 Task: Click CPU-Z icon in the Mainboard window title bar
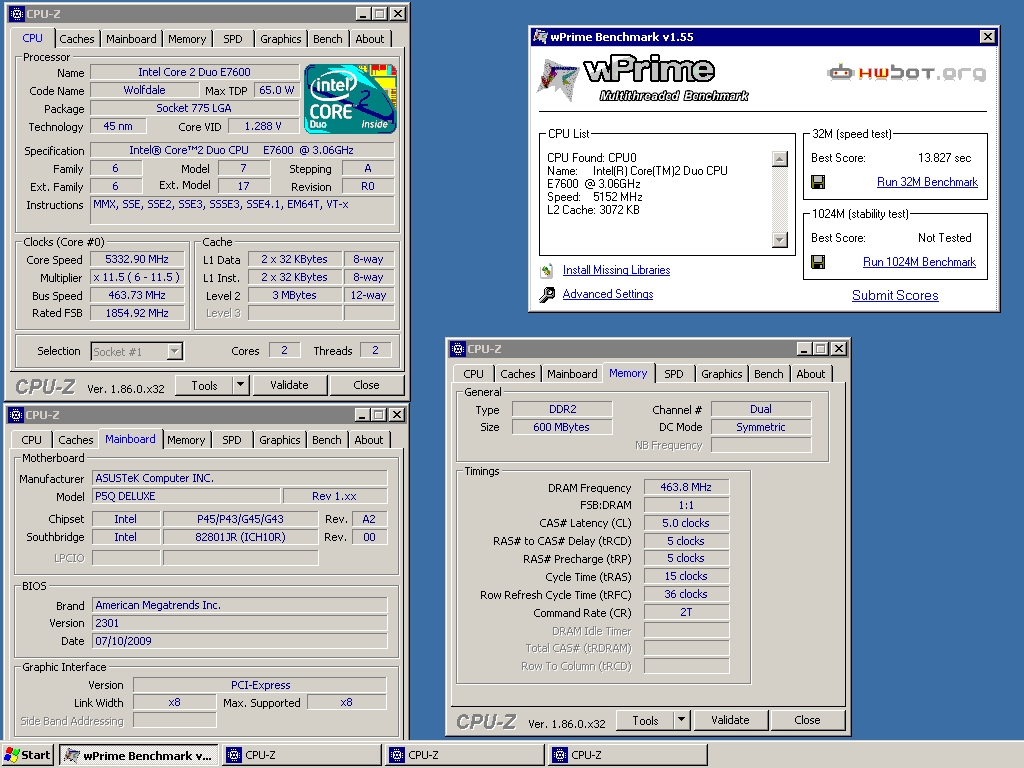[x=16, y=415]
